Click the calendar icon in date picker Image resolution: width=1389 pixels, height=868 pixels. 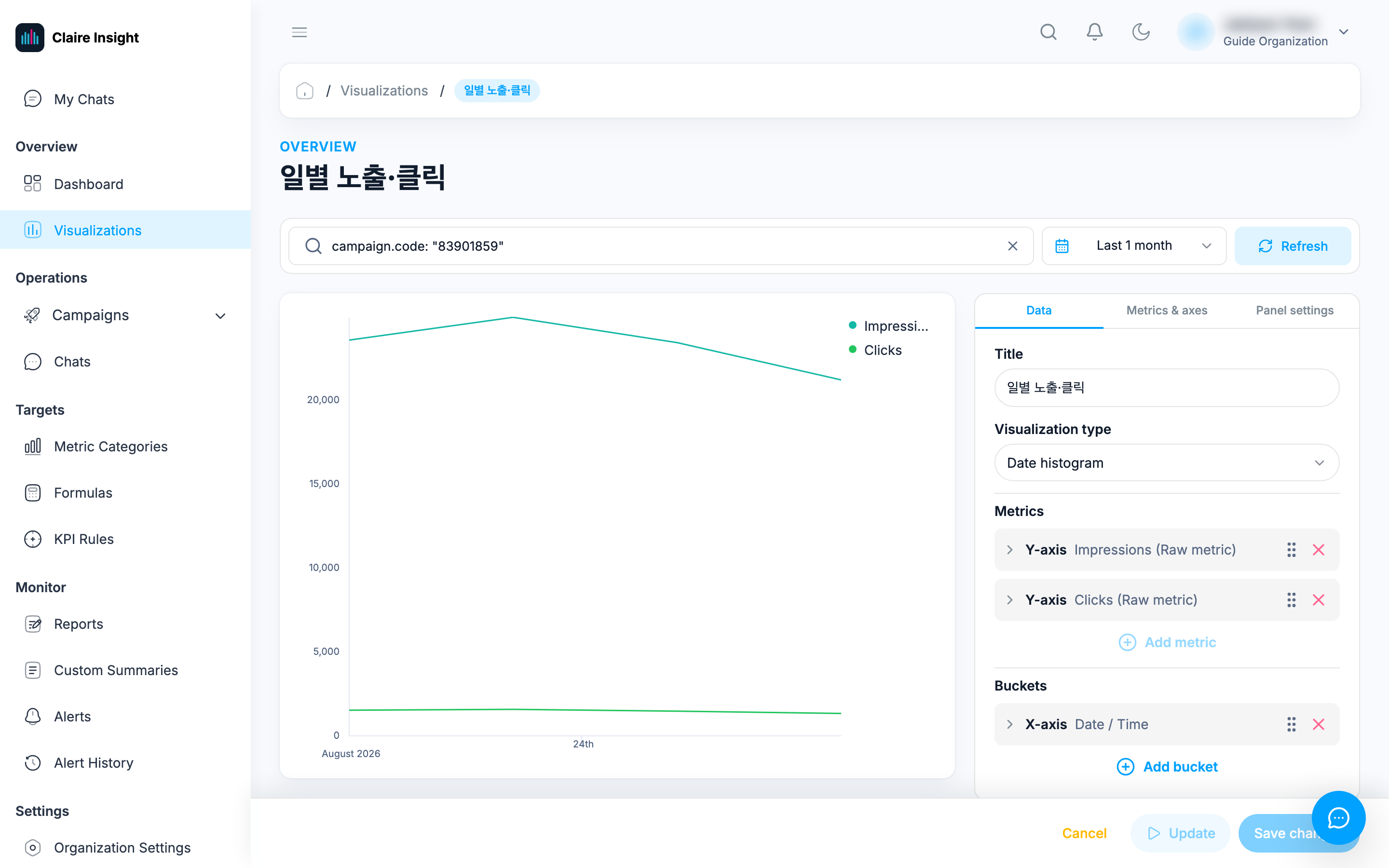tap(1062, 246)
